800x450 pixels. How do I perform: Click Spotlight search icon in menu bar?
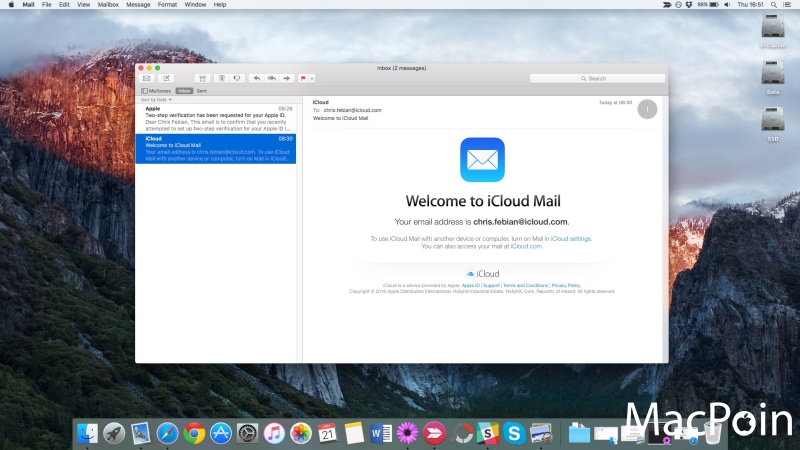[773, 5]
